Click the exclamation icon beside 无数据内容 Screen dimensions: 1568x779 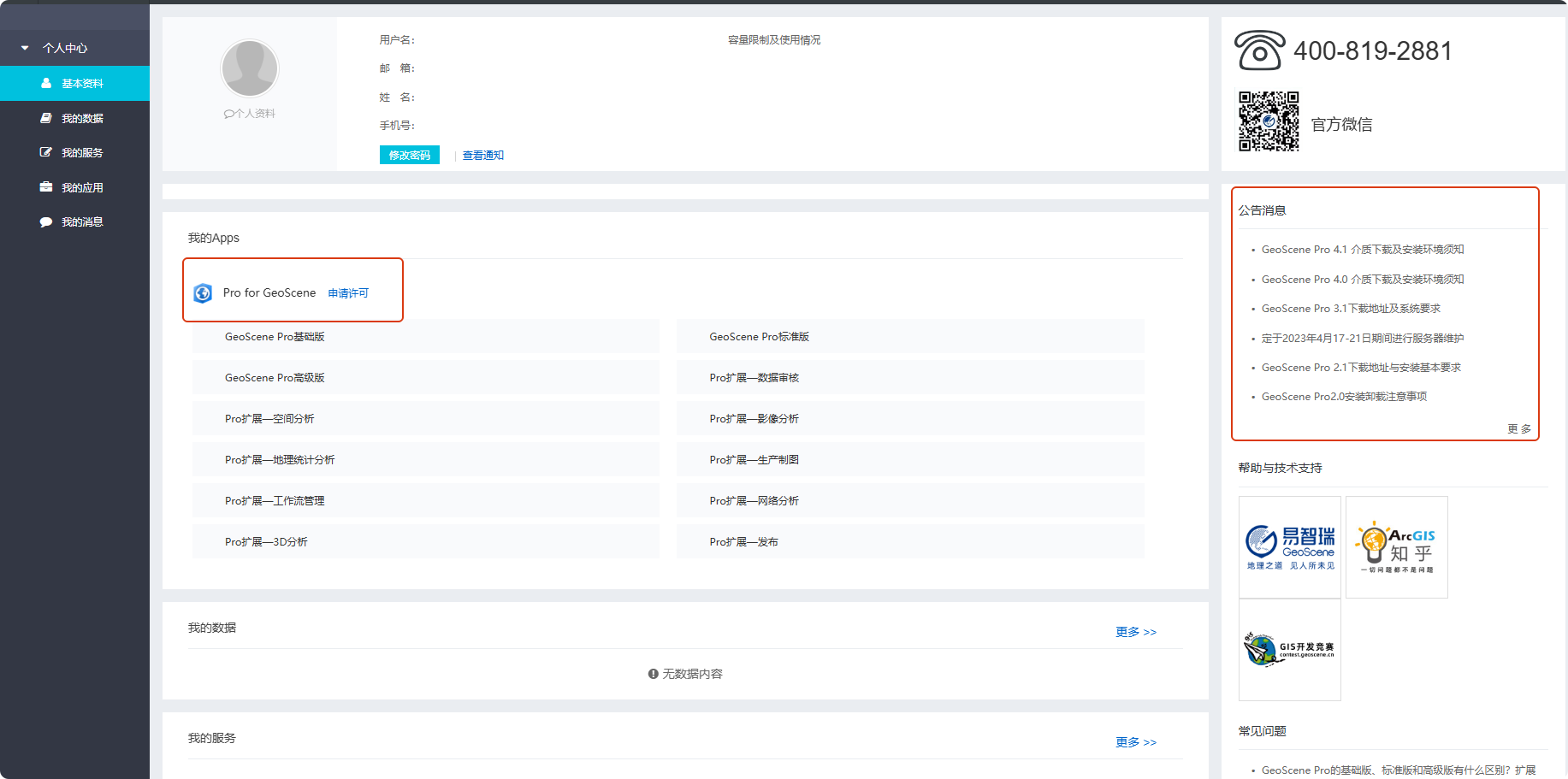click(653, 674)
